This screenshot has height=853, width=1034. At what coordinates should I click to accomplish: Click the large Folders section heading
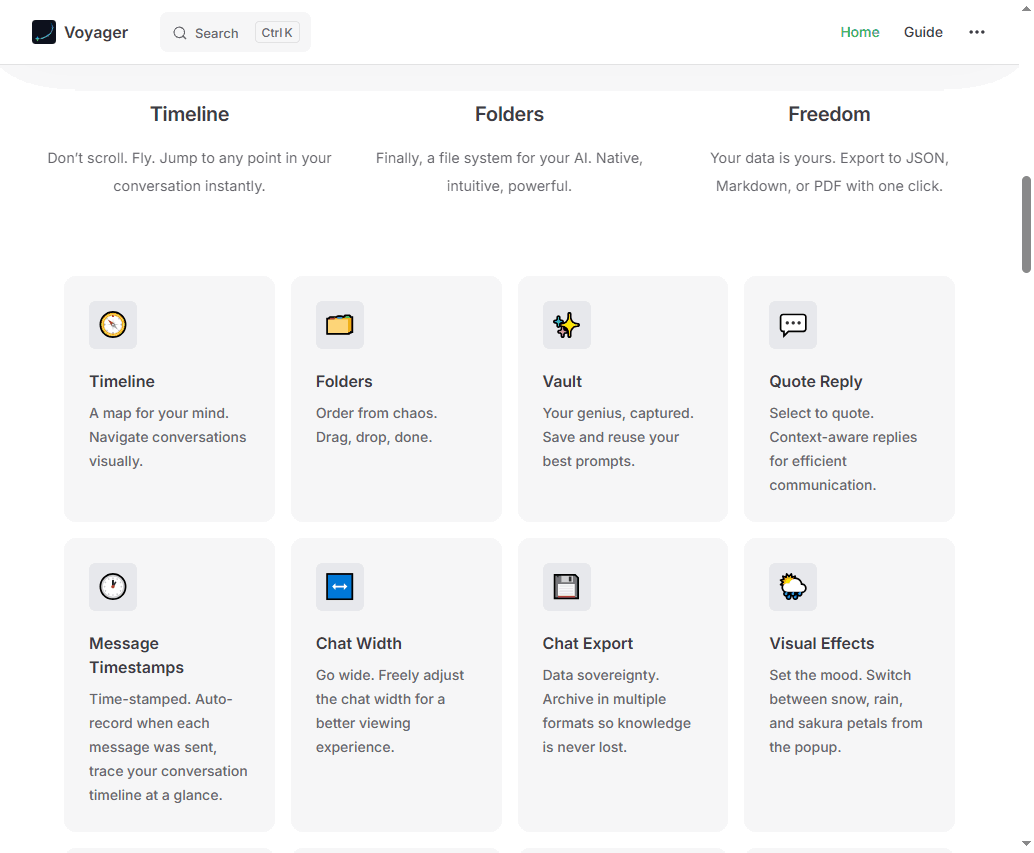pos(509,114)
